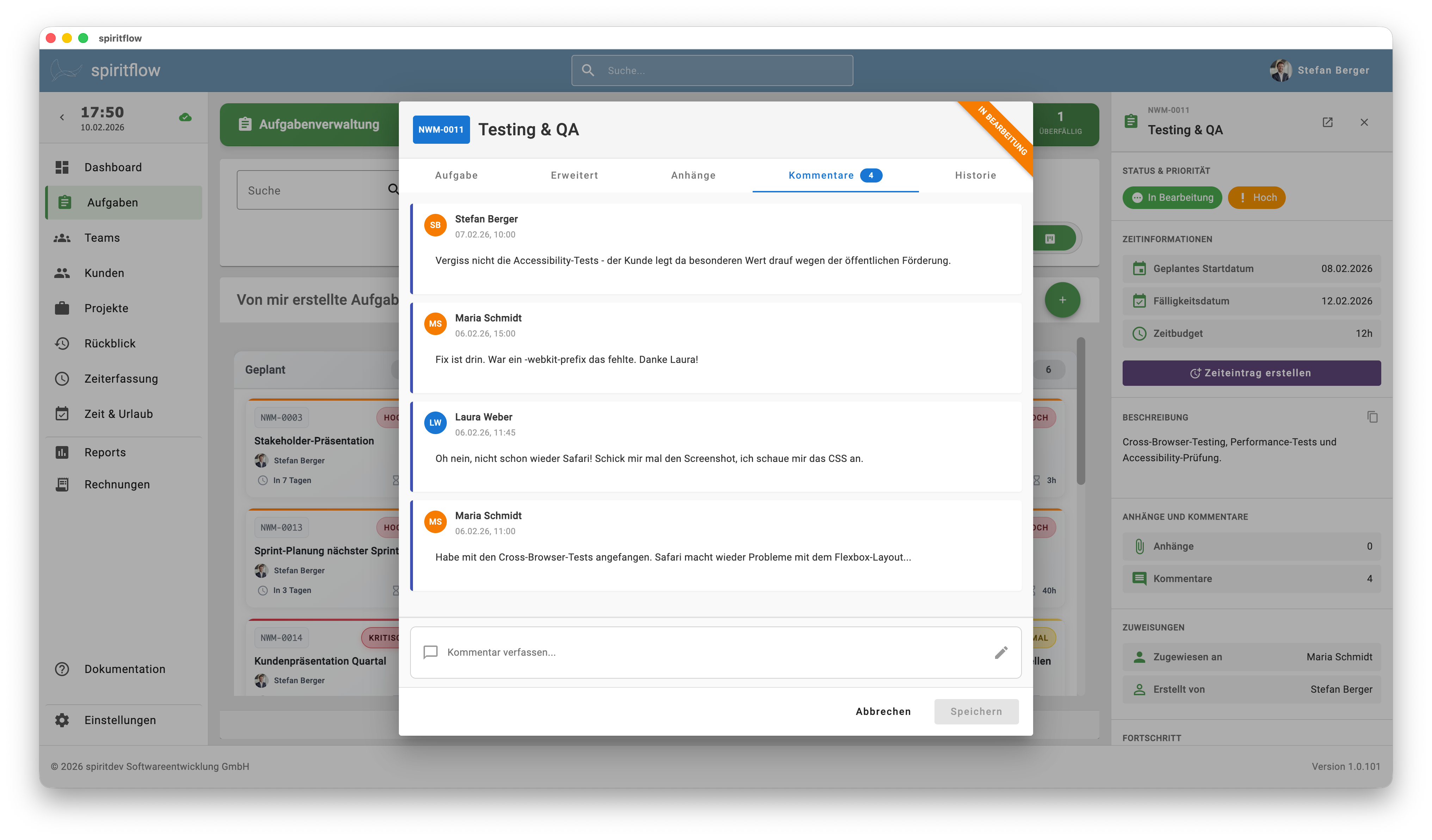Click the pencil icon in comment field

(x=1001, y=653)
